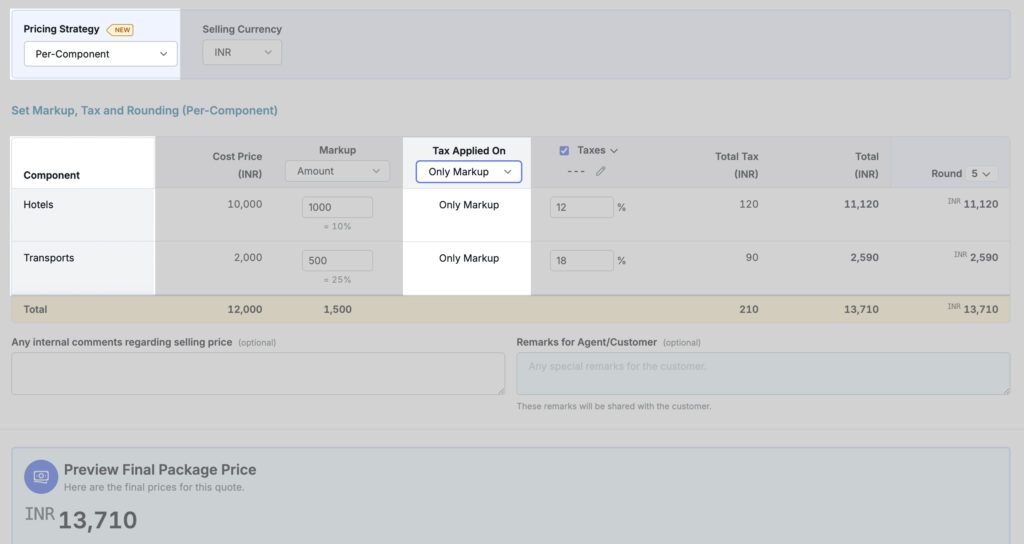Screen dimensions: 1024x544
Task: Click the Hotels 'Only Markup' cell
Action: pos(469,205)
